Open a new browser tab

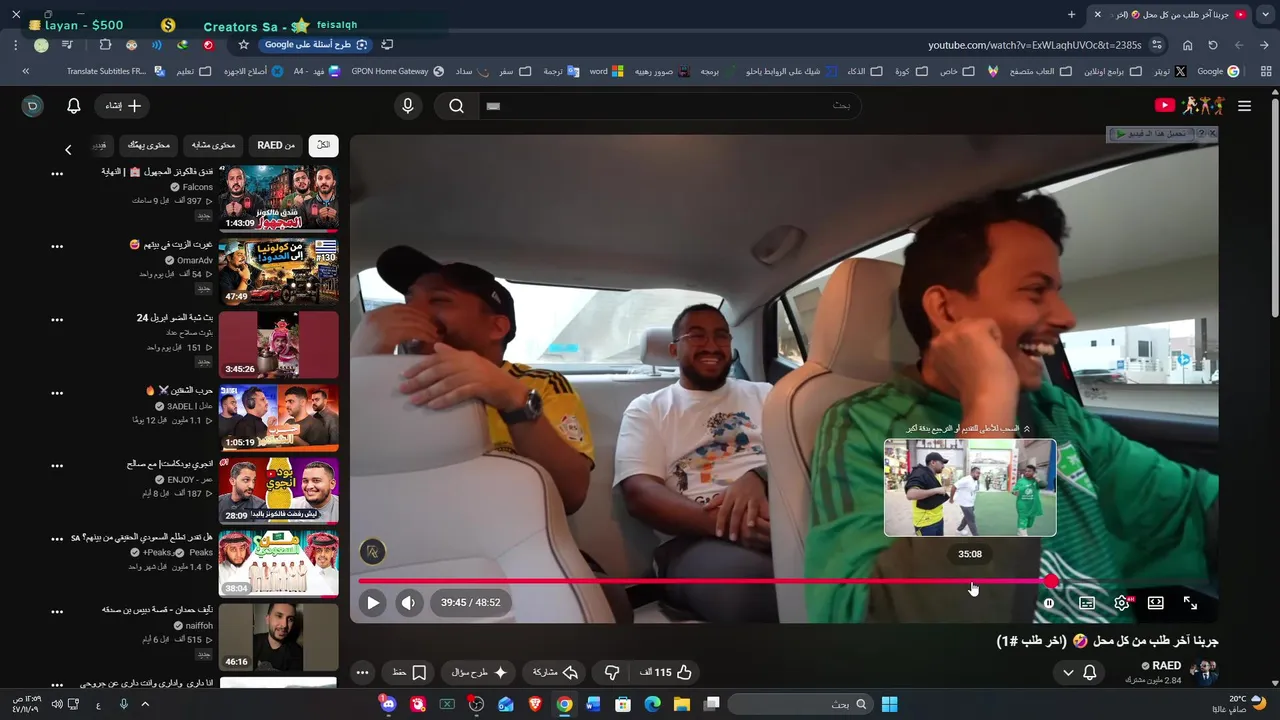1071,15
